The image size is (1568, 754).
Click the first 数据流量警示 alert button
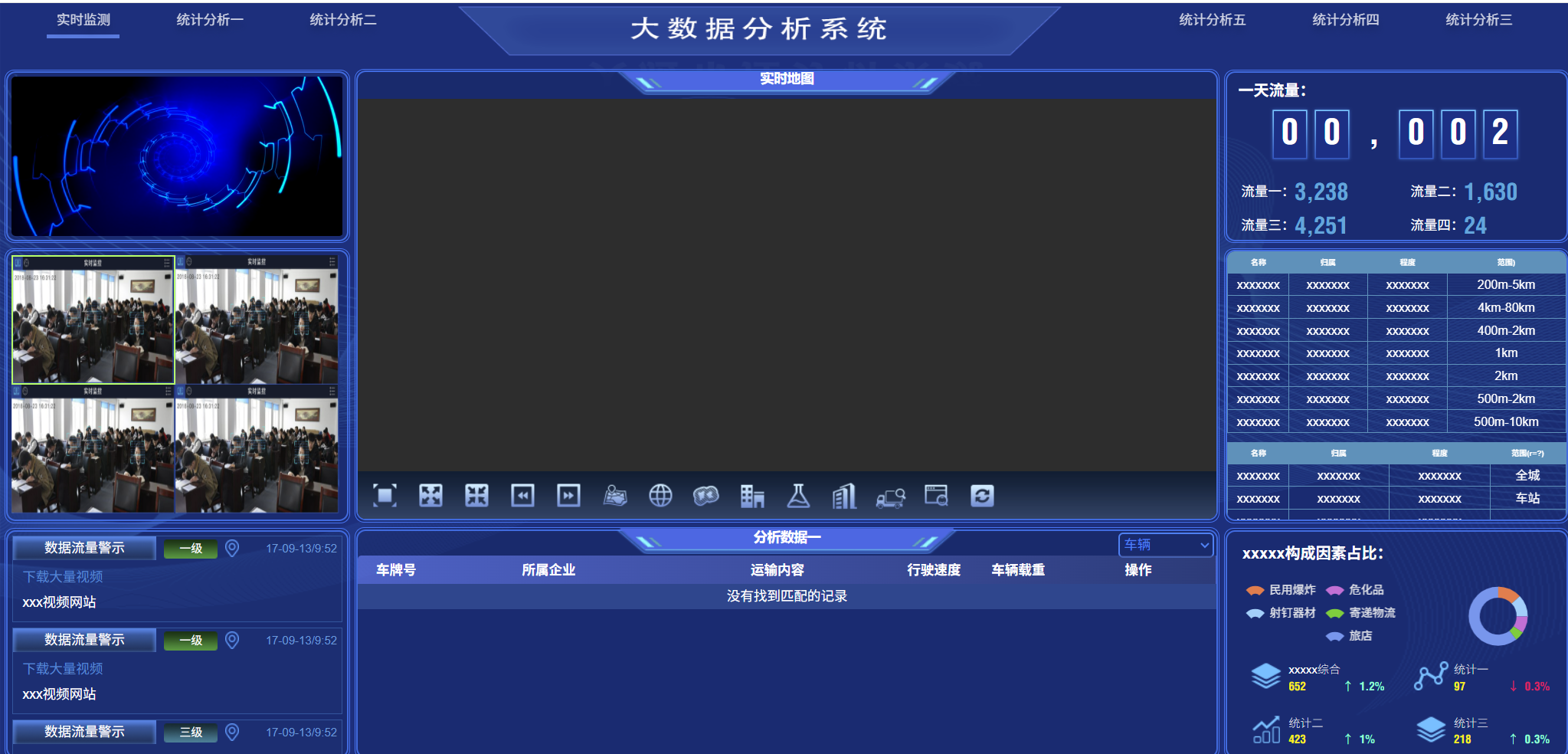coord(84,548)
